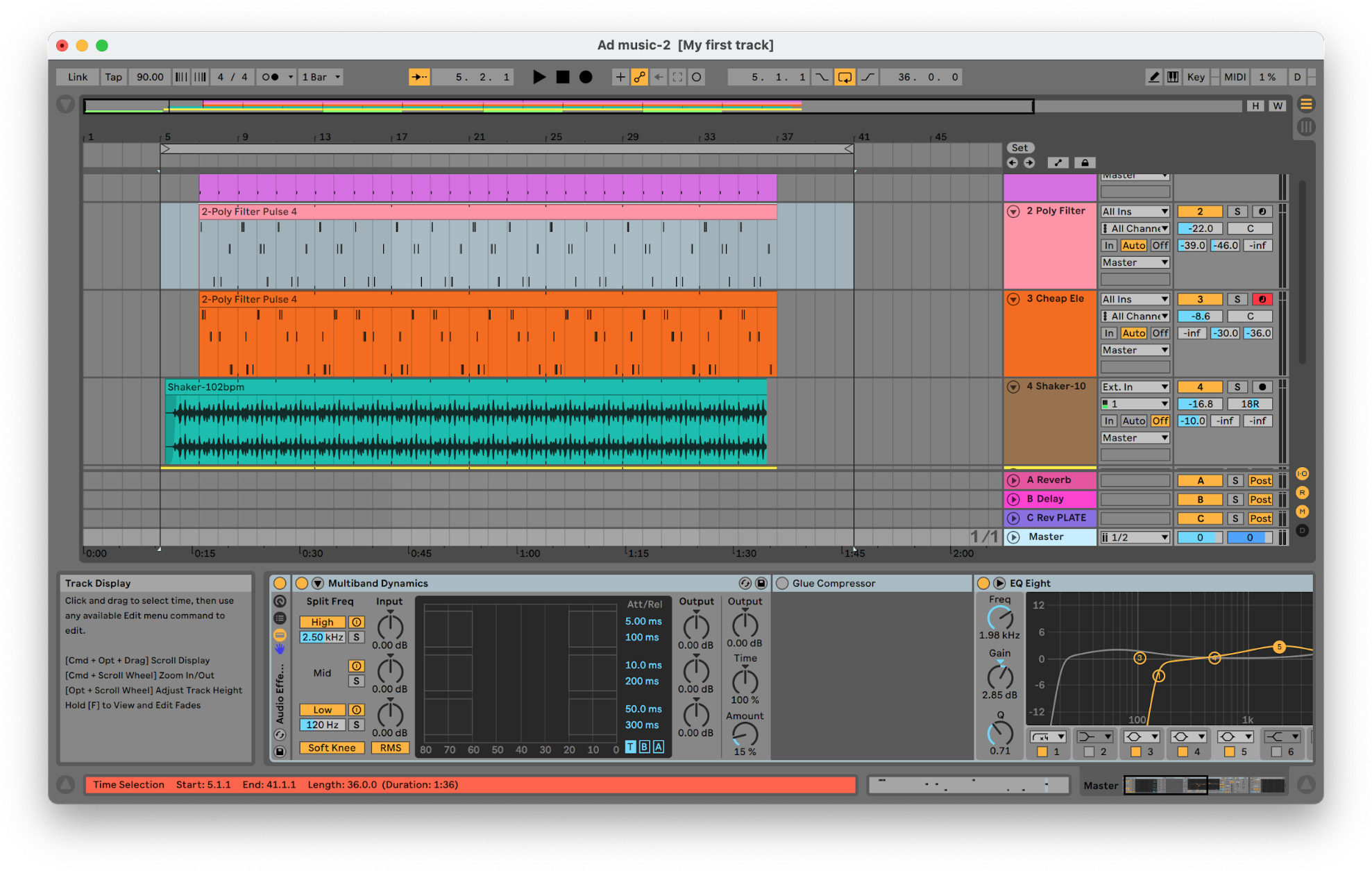
Task: Toggle Multiband Dynamics device activator
Action: 301,583
